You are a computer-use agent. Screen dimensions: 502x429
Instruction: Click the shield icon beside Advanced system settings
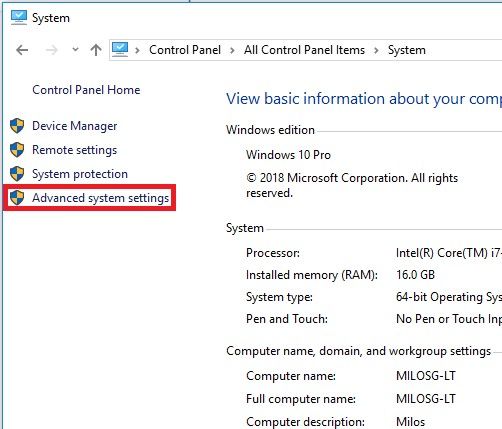point(17,198)
